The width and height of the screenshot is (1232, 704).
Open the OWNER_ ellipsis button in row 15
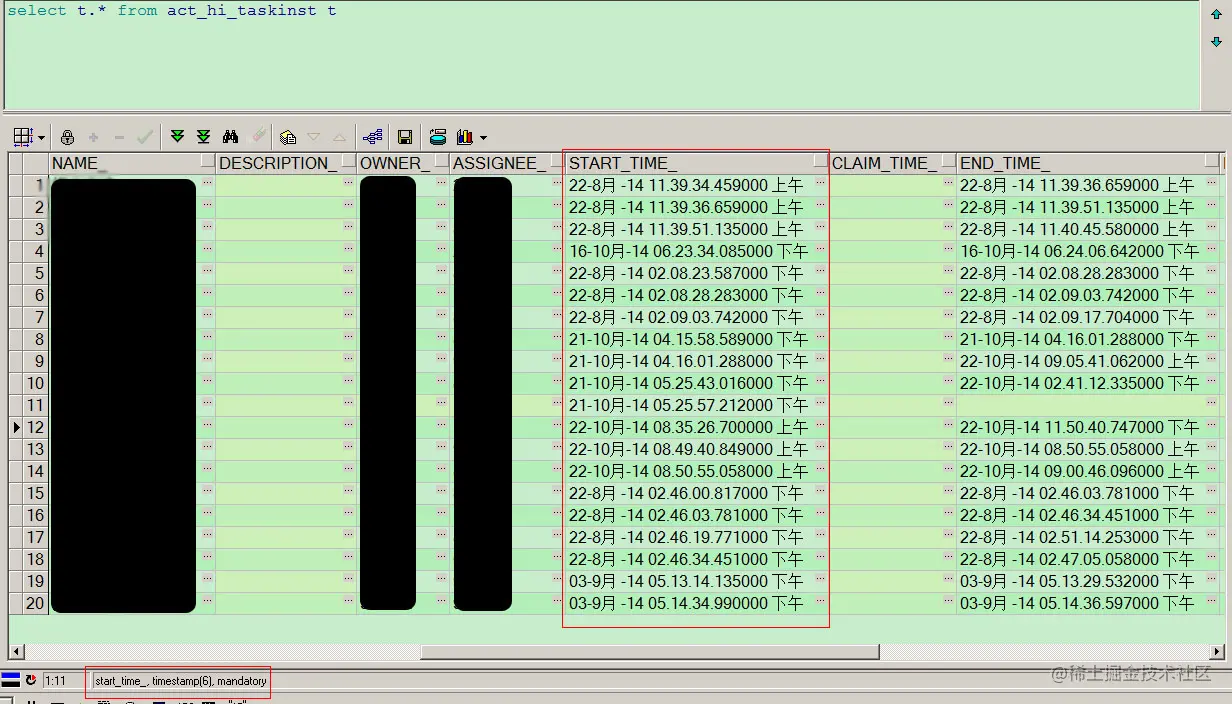tap(441, 491)
